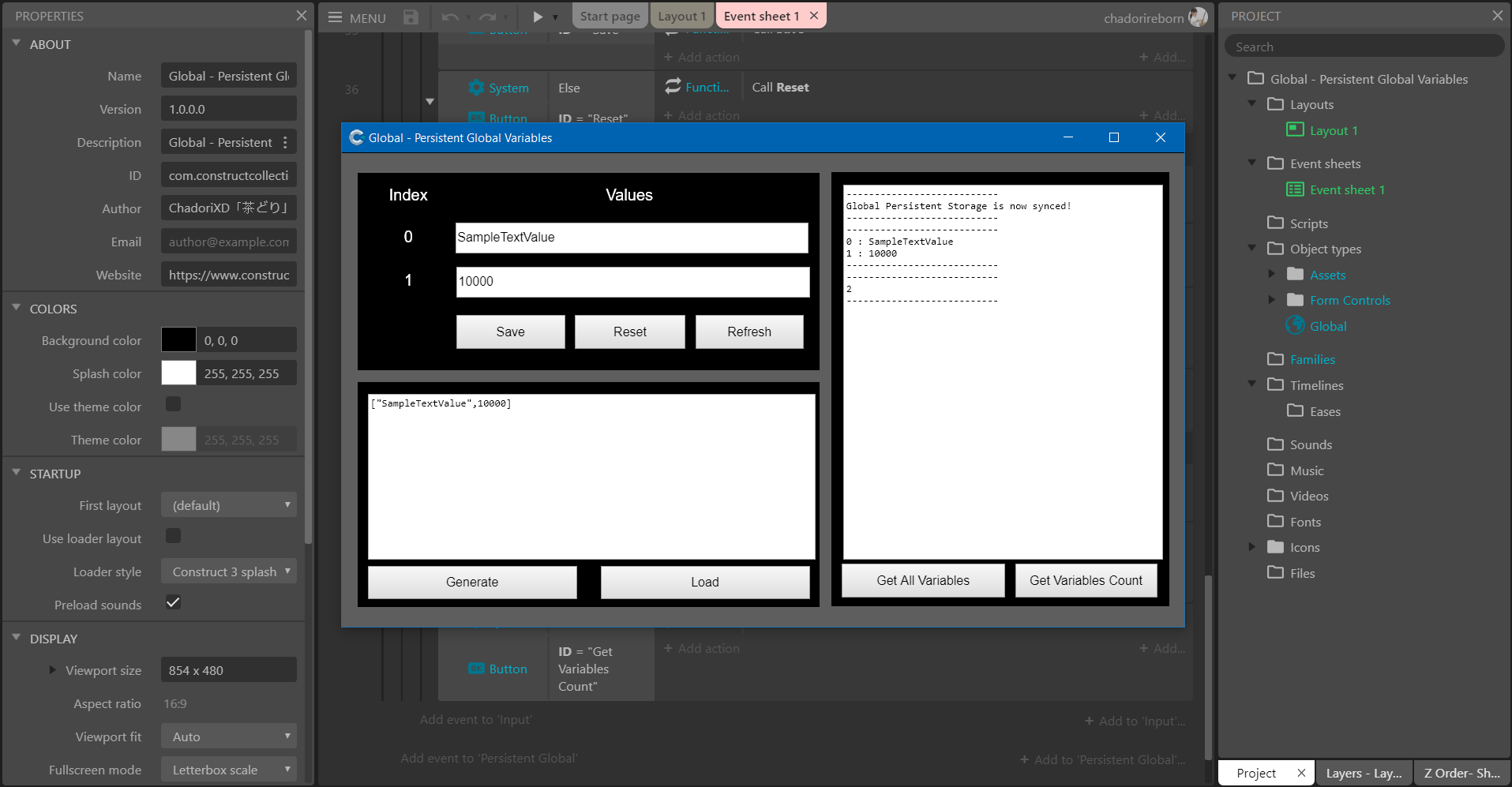Click the Event sheet 1 icon in tree
Viewport: 1512px width, 787px height.
pyautogui.click(x=1295, y=189)
